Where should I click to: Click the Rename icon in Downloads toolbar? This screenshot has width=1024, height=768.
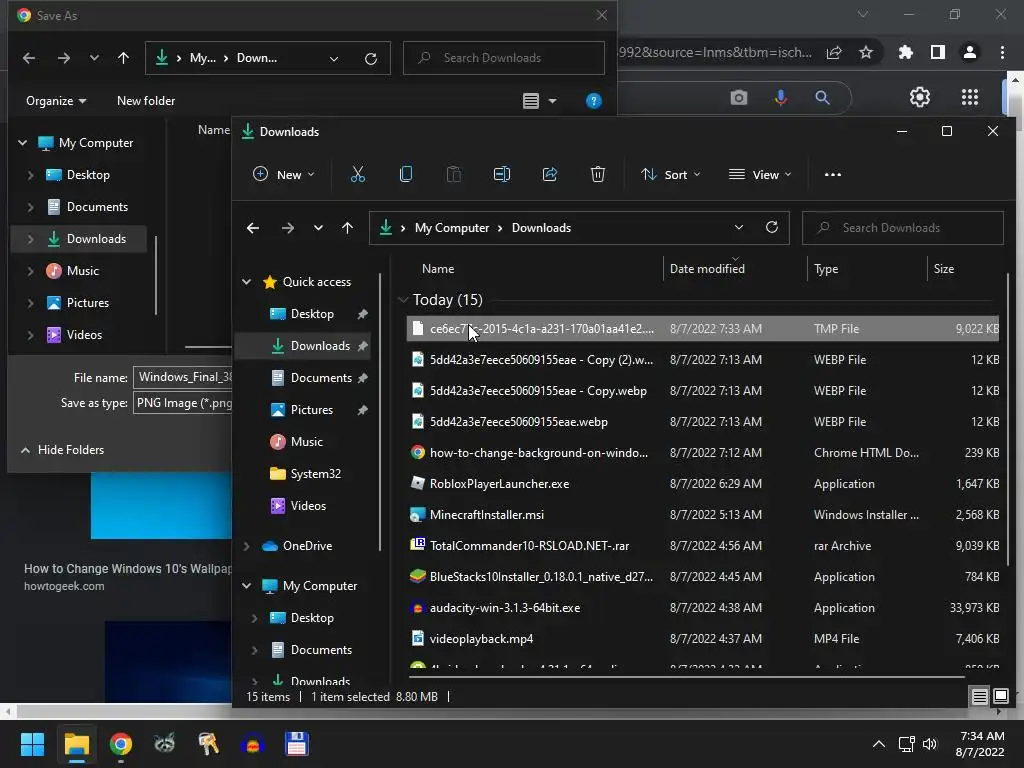[x=502, y=174]
